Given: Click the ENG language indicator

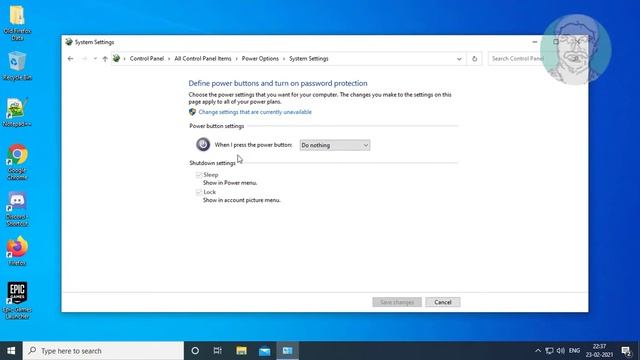Looking at the screenshot, I should coord(574,351).
